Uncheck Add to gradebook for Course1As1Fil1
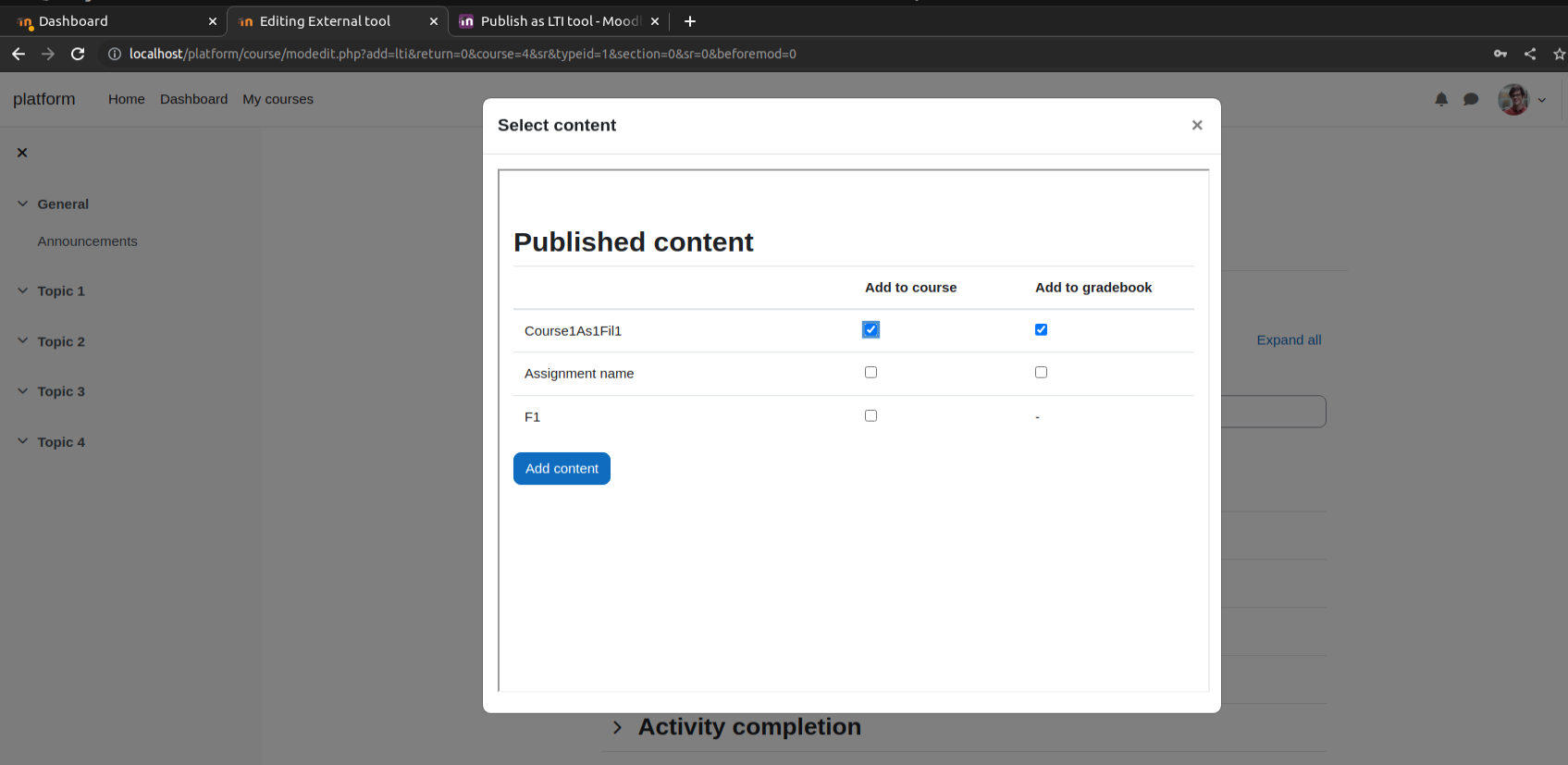Screen dimensions: 1568x765 pos(1041,329)
